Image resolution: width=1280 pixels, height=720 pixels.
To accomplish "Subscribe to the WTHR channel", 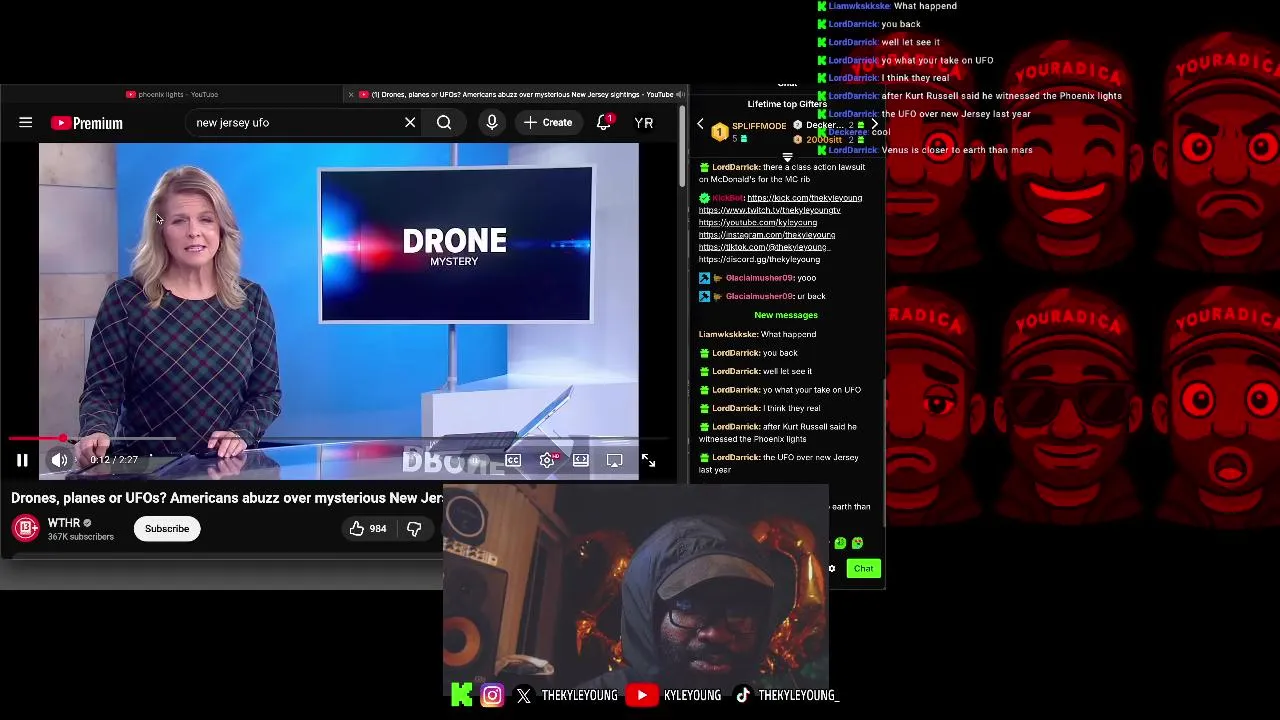I will pyautogui.click(x=167, y=529).
